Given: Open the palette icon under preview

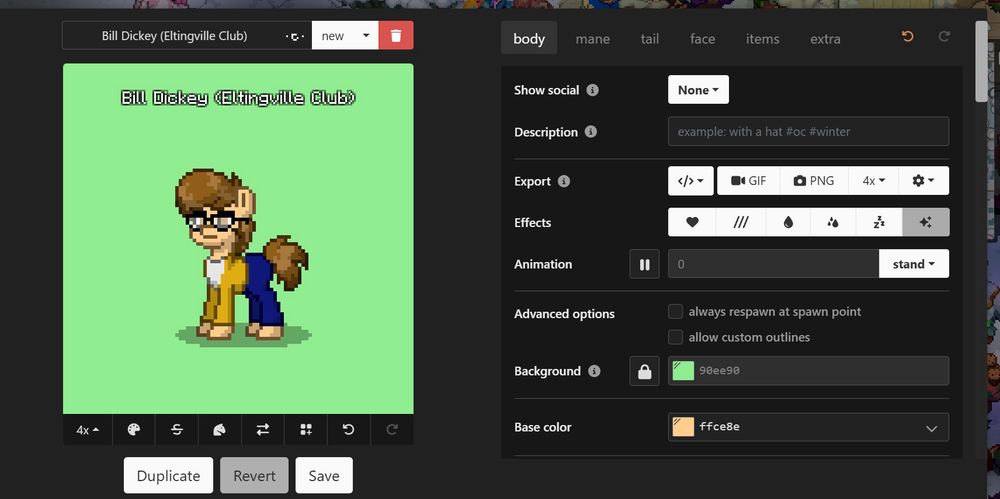Looking at the screenshot, I should [x=133, y=429].
